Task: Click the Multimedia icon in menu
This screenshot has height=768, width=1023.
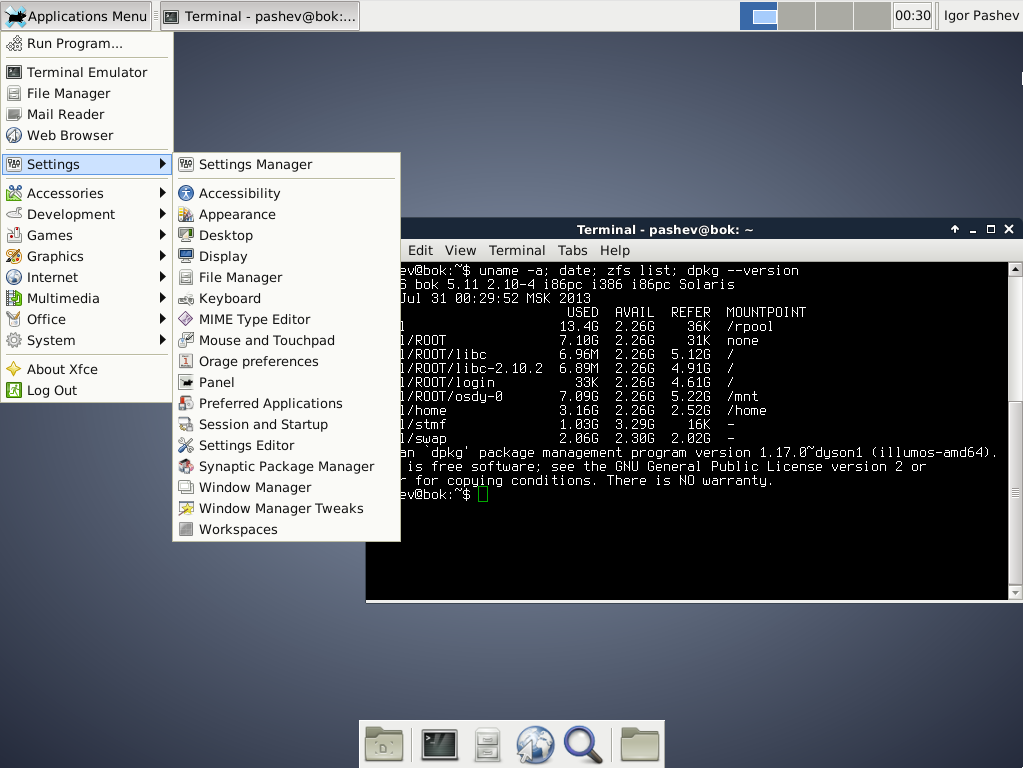Action: pyautogui.click(x=14, y=298)
